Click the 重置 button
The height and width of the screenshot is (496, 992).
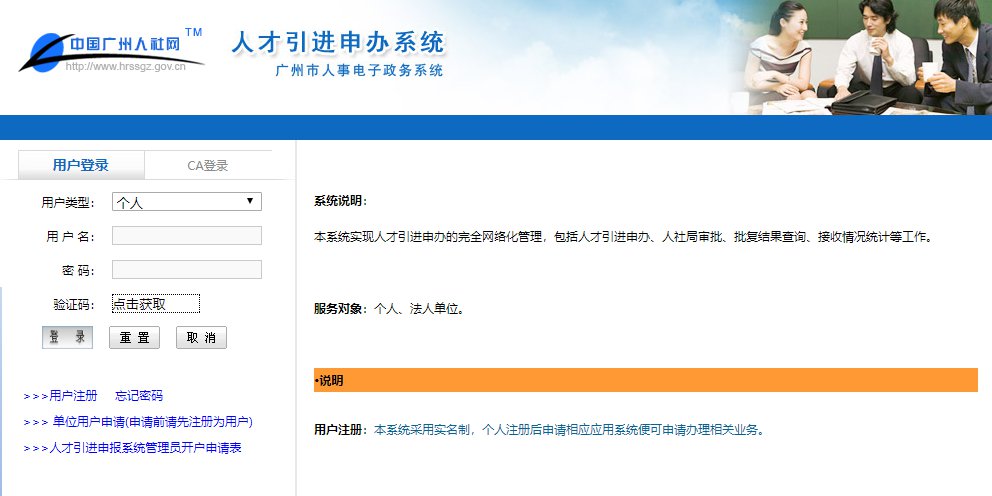pos(135,337)
